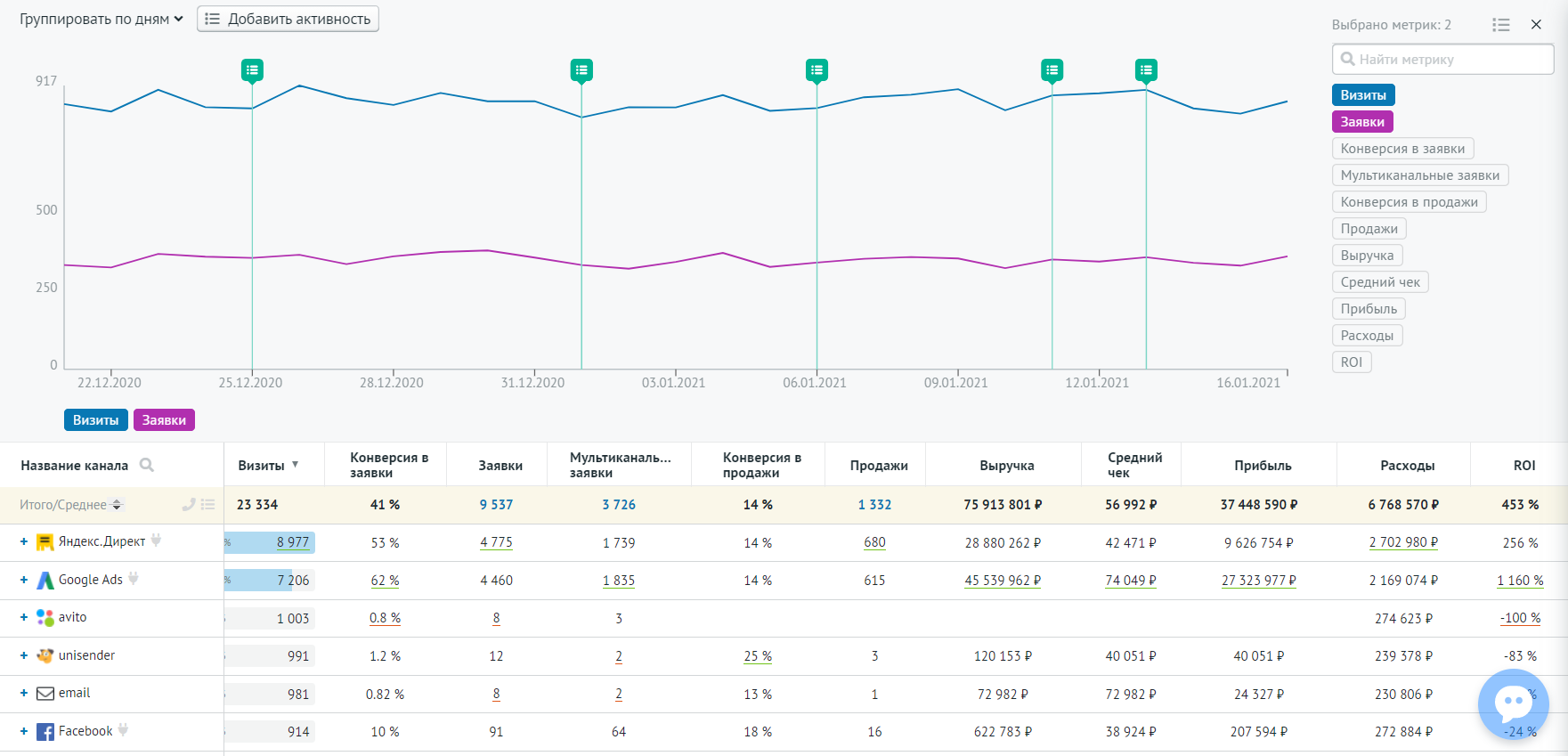The width and height of the screenshot is (1568, 756).
Task: Click the 7 206 visits bar for Google Ads
Action: [x=270, y=581]
